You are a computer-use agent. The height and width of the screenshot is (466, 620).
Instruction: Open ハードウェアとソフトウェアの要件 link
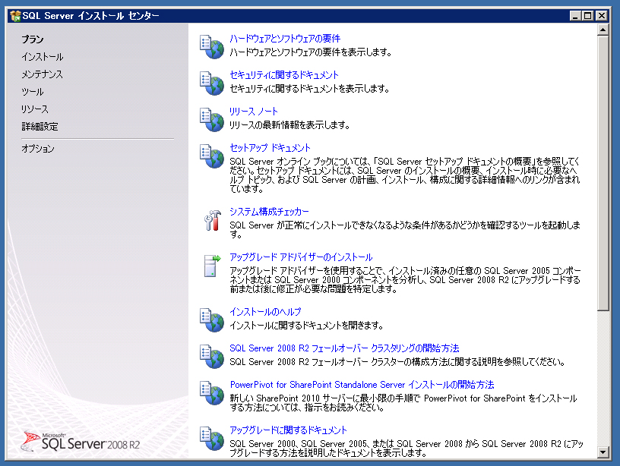click(x=285, y=38)
